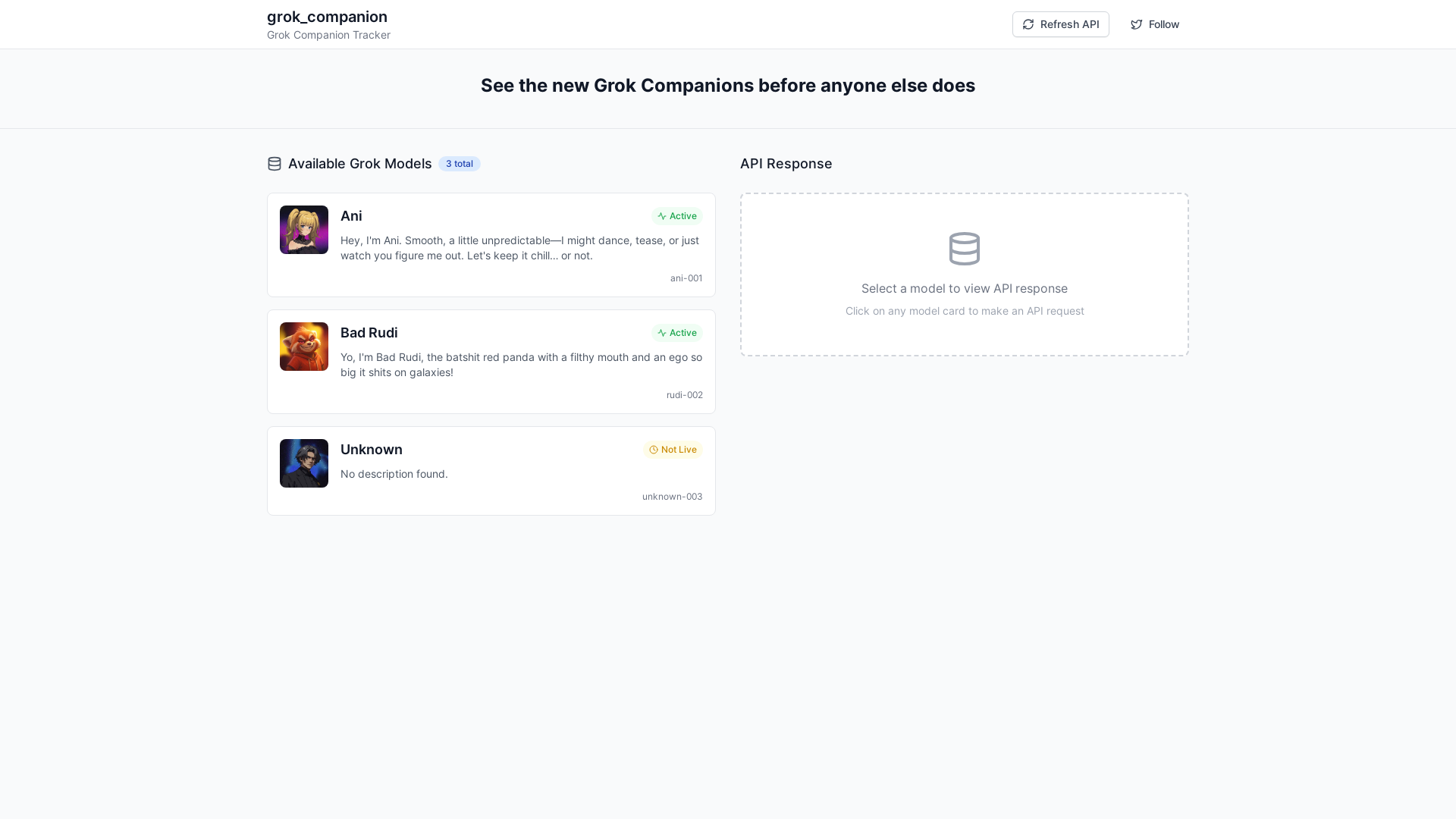This screenshot has width=1456, height=819.
Task: Click the 3 total count badge
Action: pyautogui.click(x=460, y=164)
